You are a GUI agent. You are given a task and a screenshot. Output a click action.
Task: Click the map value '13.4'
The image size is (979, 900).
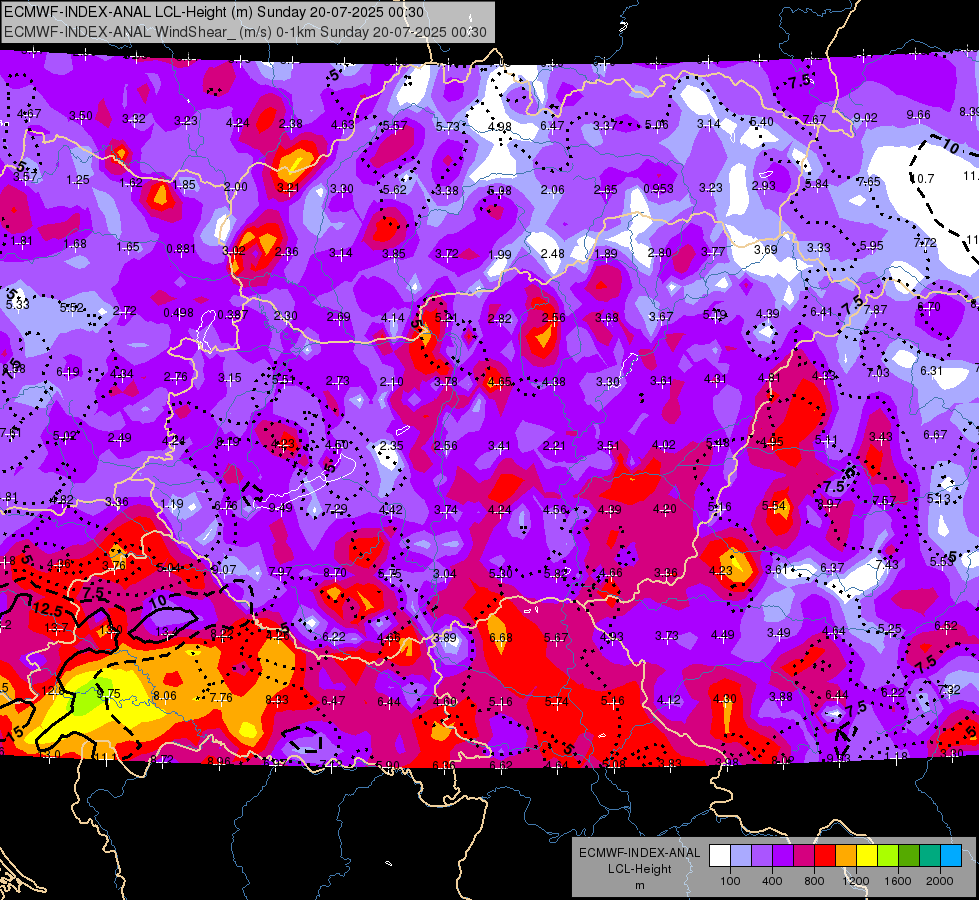pos(167,631)
